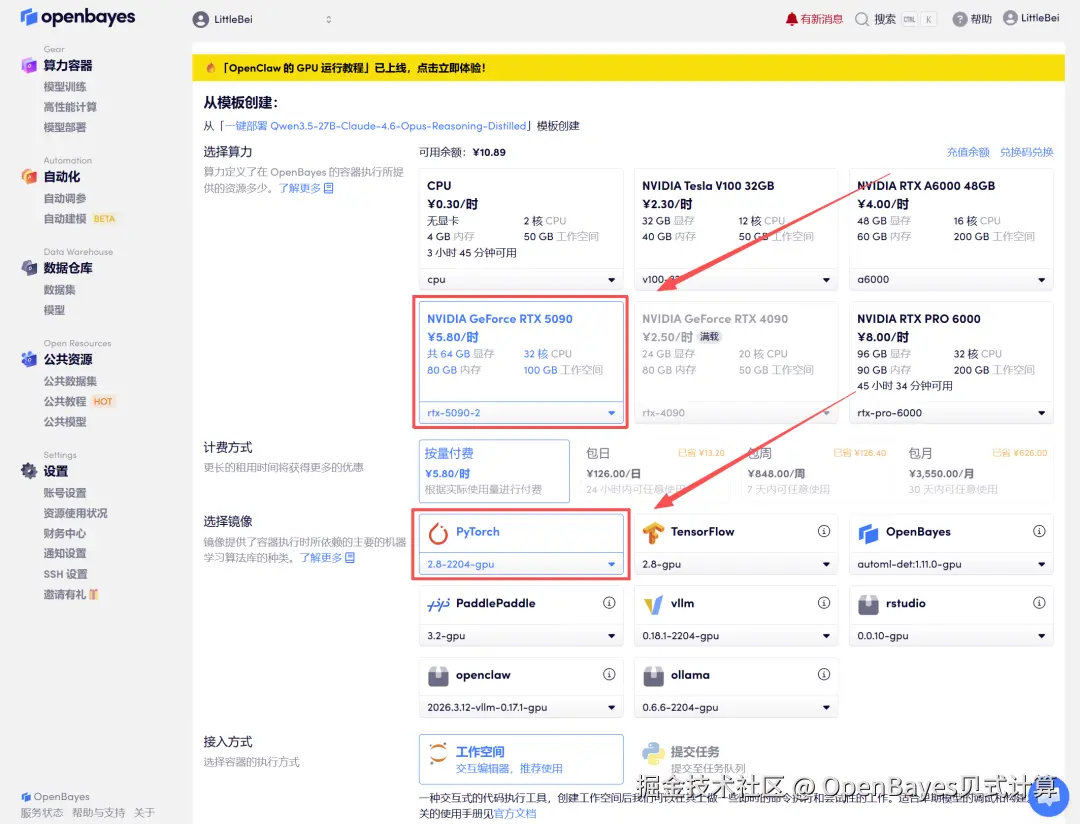Image resolution: width=1080 pixels, height=824 pixels.
Task: Show info for TensorFlow image
Action: coord(824,531)
